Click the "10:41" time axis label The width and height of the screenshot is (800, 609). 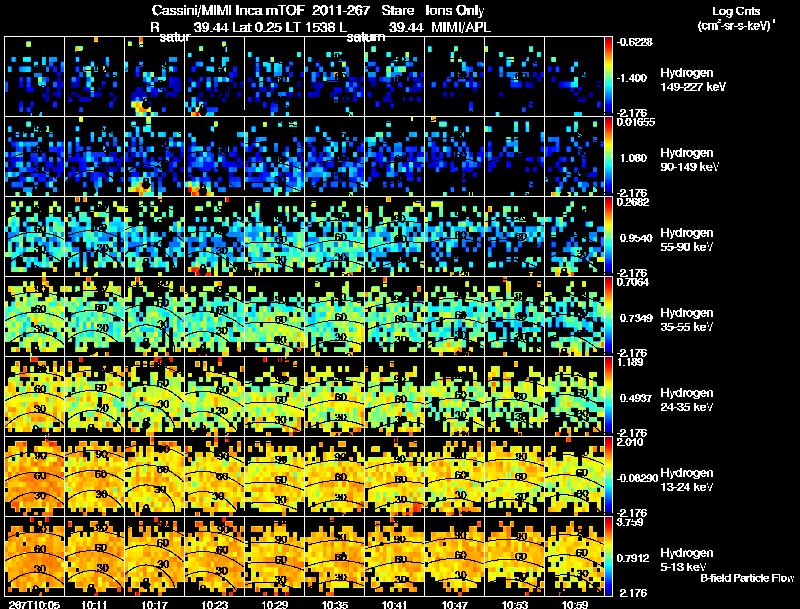[x=394, y=604]
